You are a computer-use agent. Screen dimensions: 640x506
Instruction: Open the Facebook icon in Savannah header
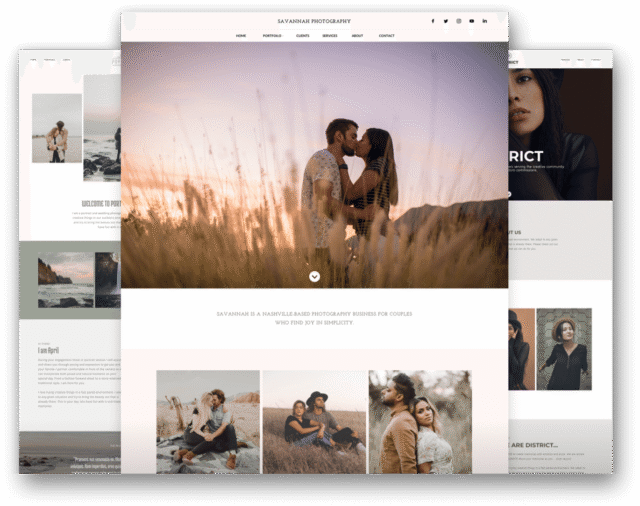433,21
